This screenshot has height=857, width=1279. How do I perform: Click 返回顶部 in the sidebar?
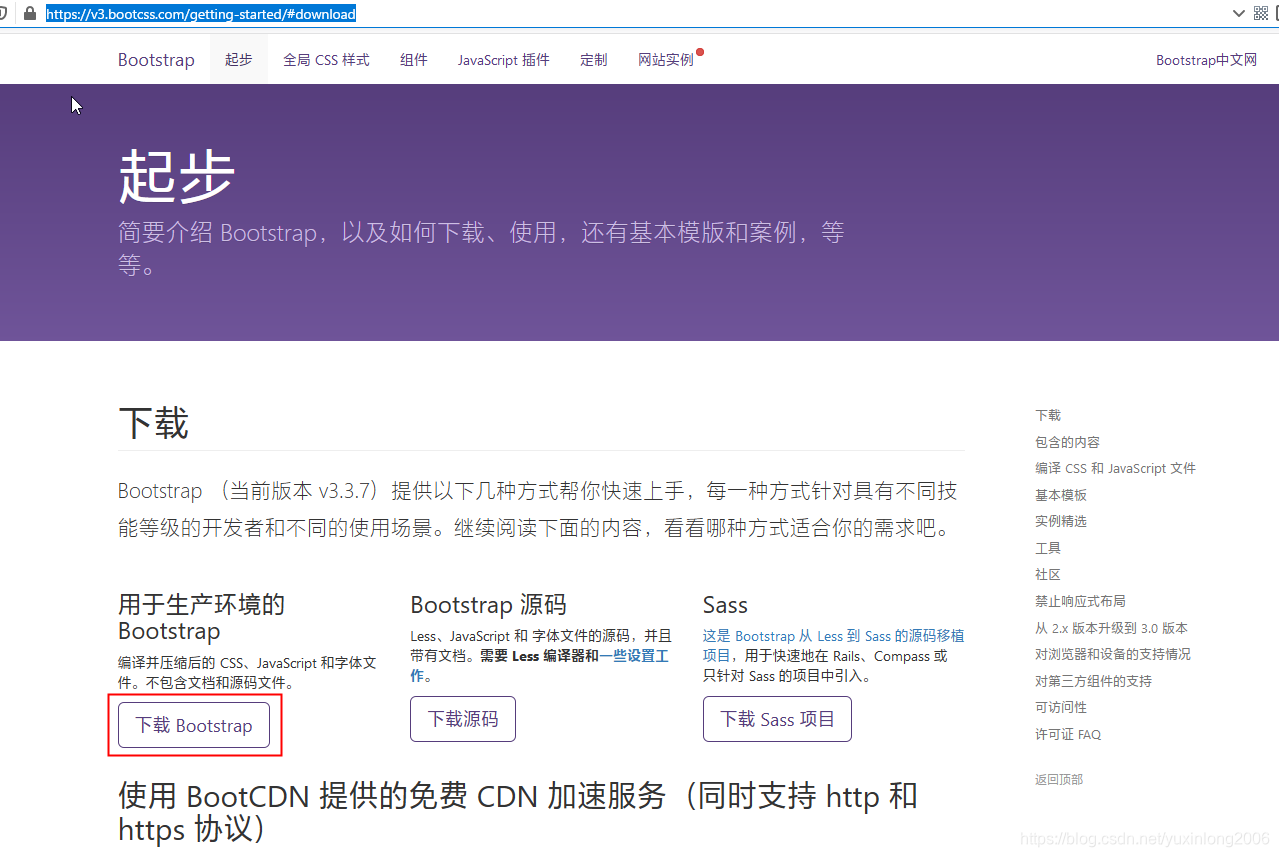pyautogui.click(x=1058, y=779)
